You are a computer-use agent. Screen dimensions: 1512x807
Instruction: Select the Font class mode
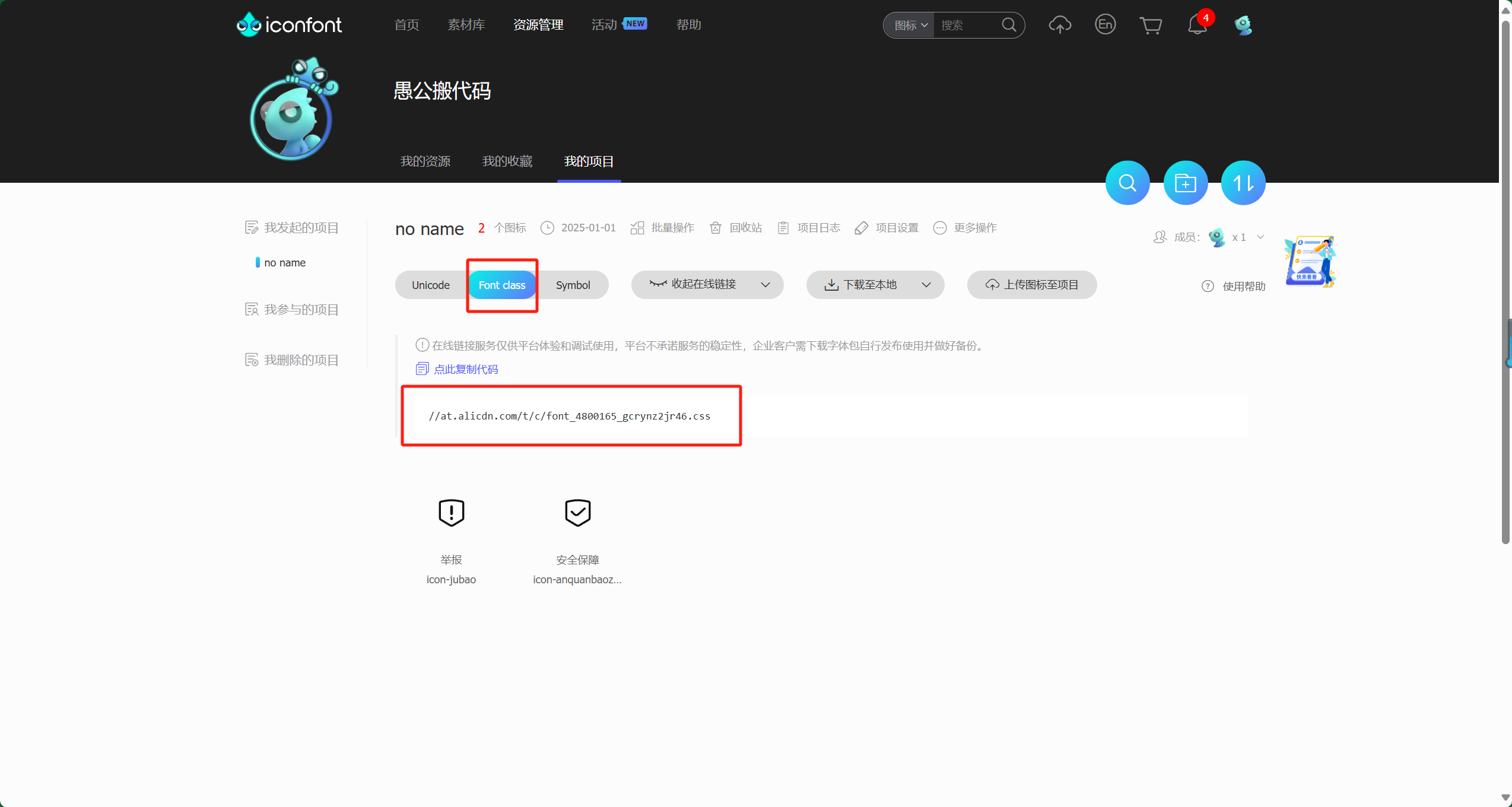tap(501, 285)
